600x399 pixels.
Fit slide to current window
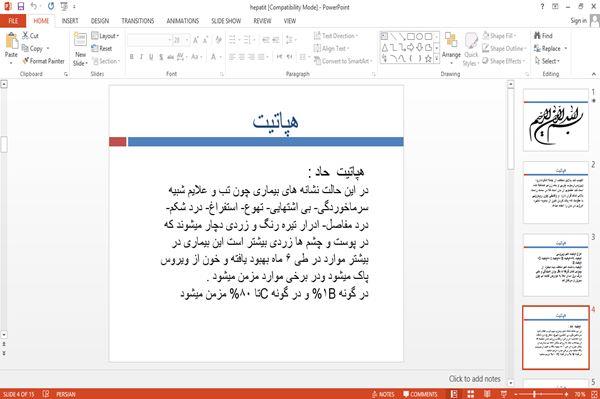point(594,394)
